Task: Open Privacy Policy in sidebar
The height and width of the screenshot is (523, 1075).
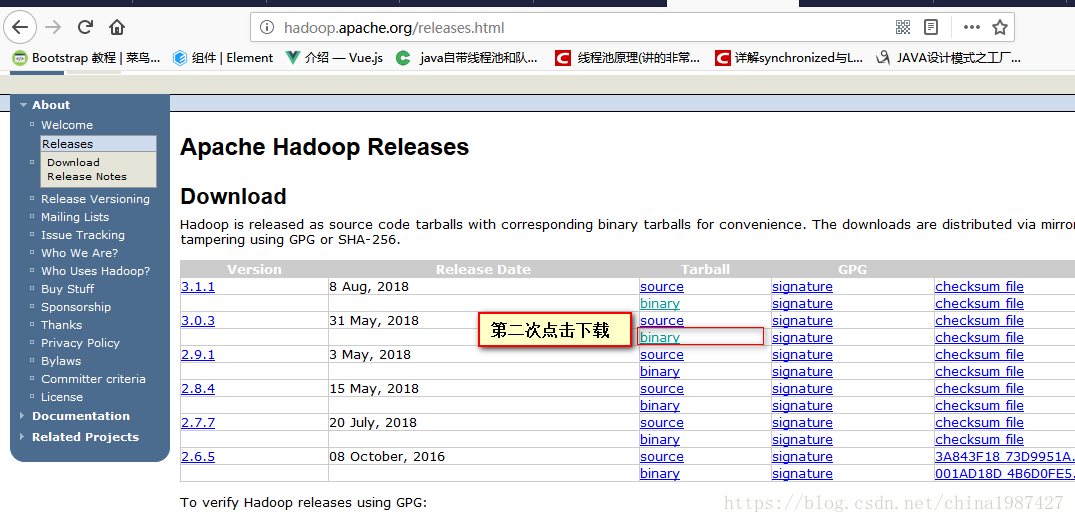Action: [80, 343]
